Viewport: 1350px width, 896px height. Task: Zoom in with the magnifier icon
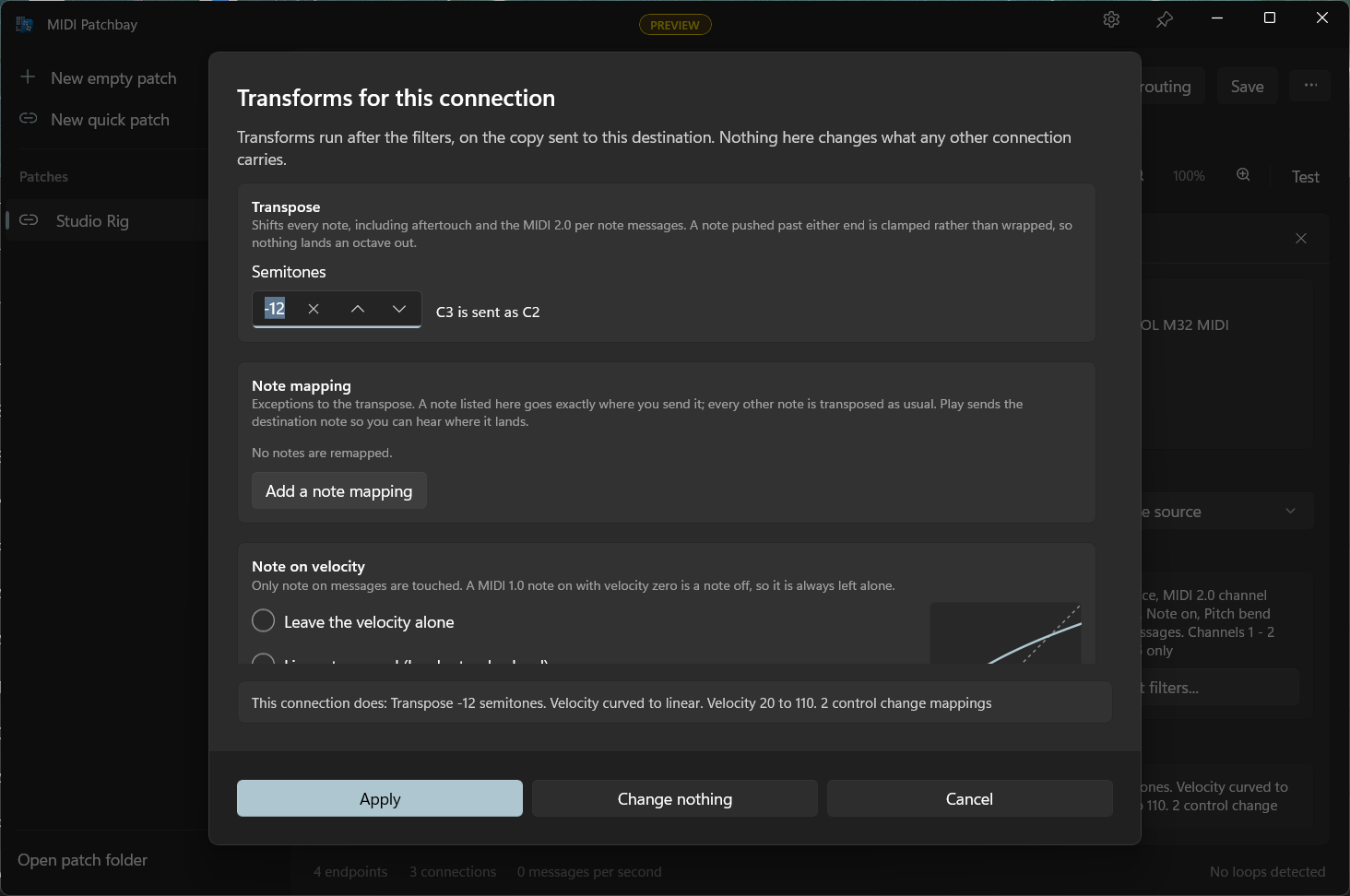tap(1243, 175)
